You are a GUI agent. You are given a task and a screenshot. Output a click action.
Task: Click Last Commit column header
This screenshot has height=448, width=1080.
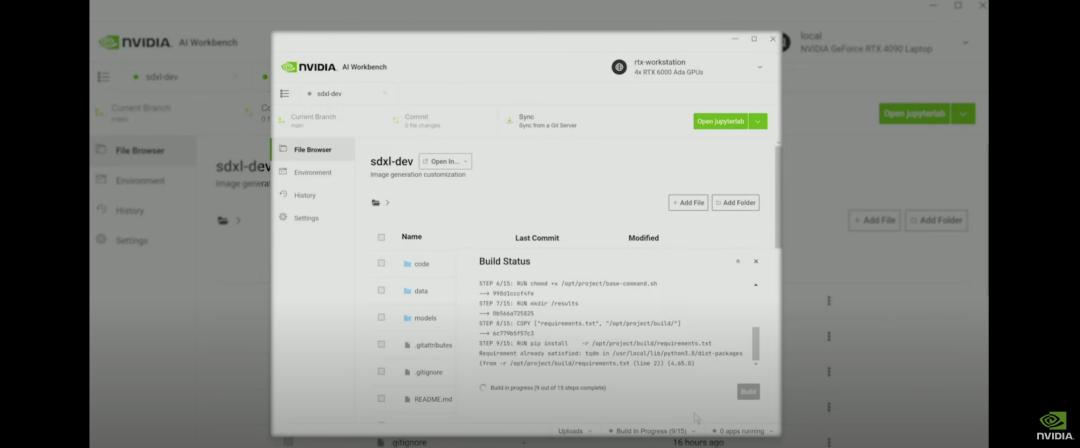click(537, 238)
